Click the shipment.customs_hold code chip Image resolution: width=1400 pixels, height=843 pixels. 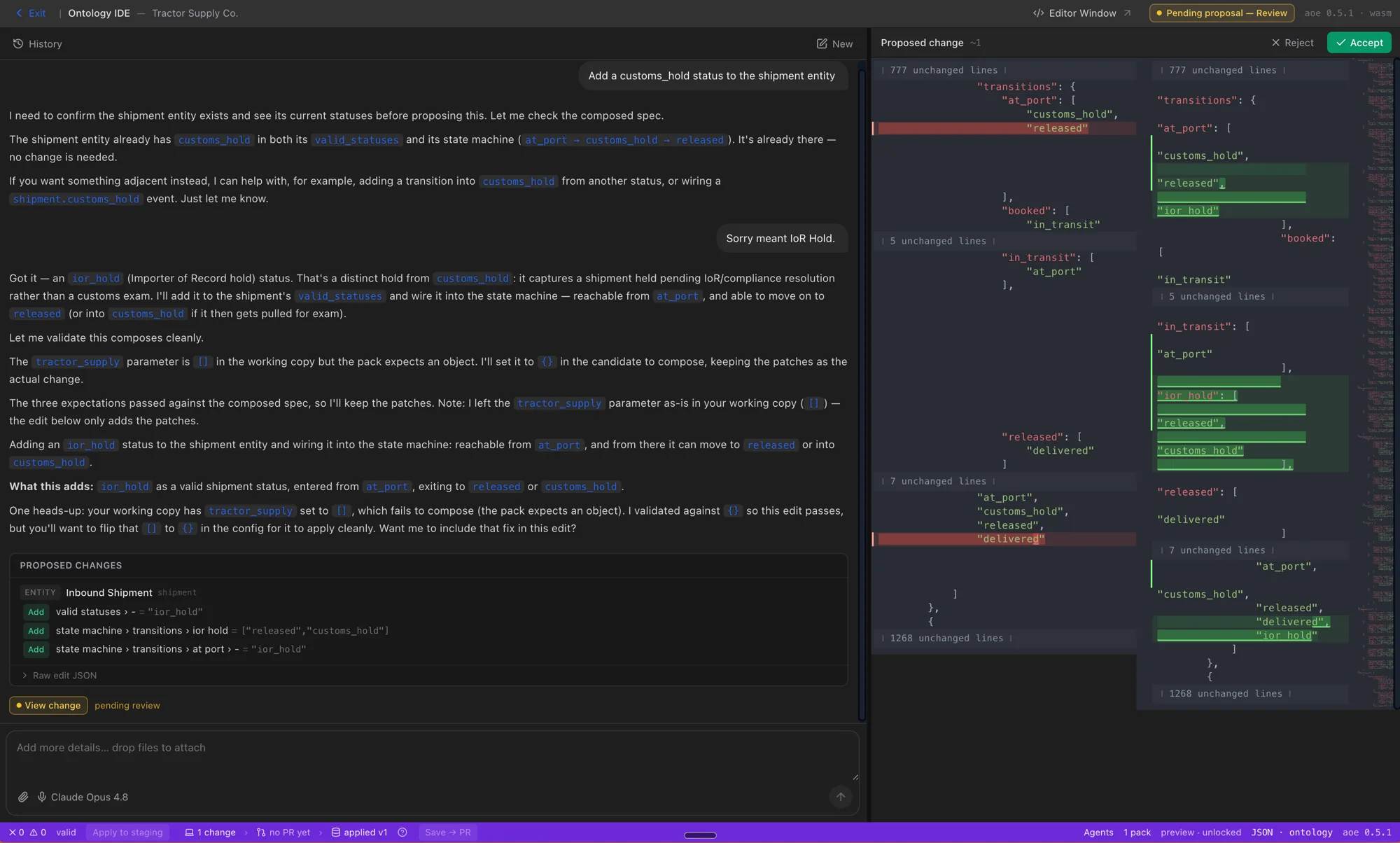click(x=76, y=199)
